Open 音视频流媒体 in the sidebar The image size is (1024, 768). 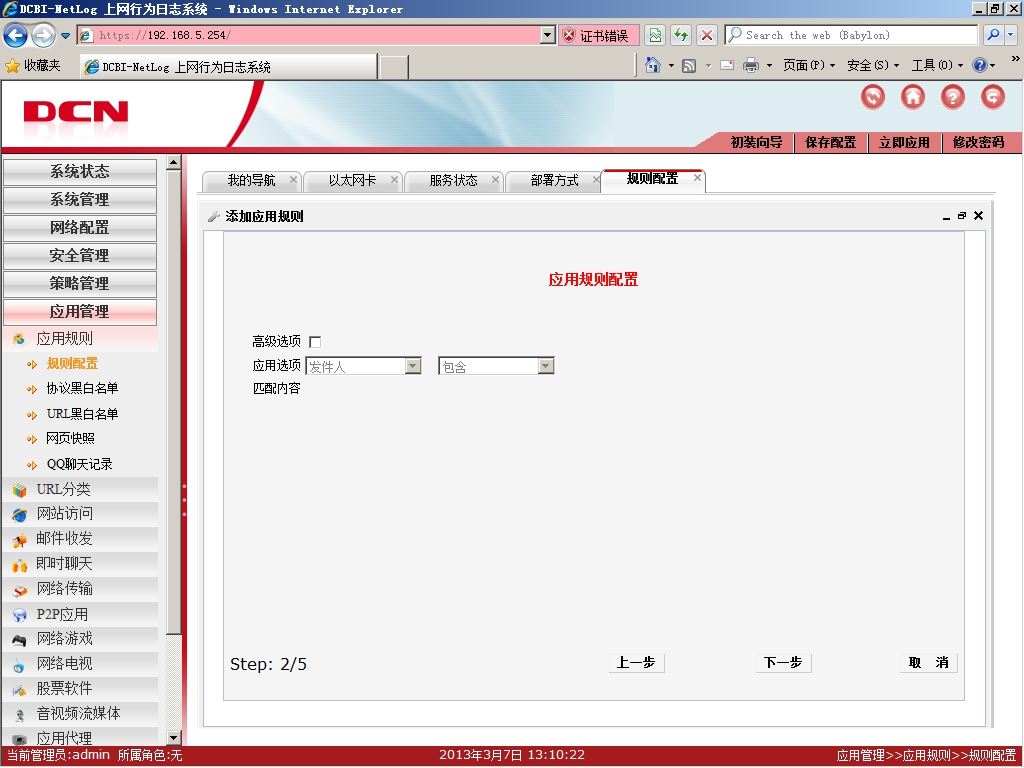click(78, 713)
